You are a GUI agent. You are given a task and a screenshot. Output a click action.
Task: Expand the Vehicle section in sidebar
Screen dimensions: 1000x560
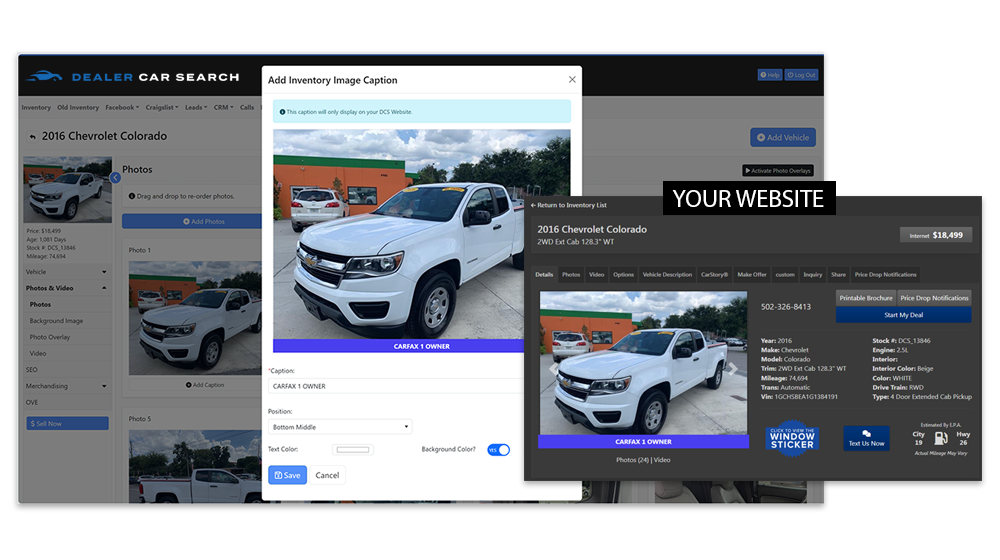point(66,272)
